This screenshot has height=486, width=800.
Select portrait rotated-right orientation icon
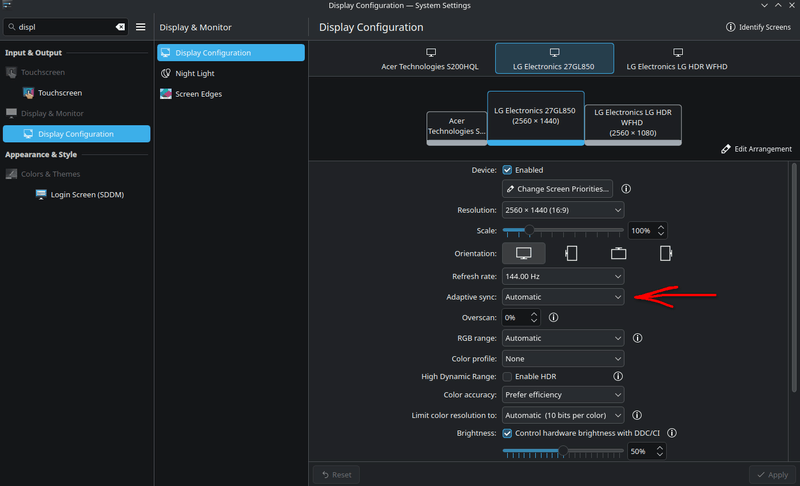click(665, 253)
